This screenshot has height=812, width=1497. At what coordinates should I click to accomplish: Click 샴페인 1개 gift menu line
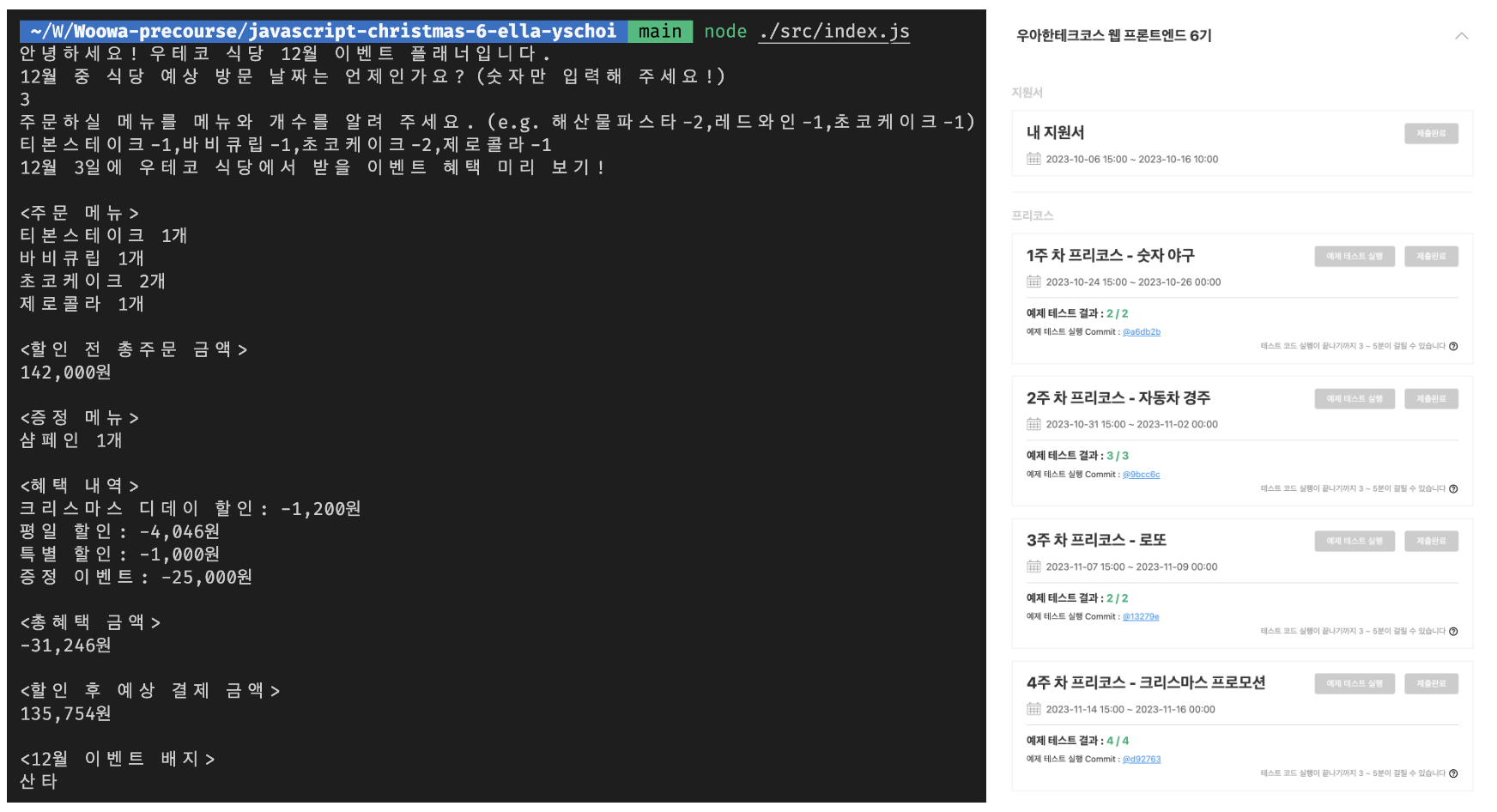pyautogui.click(x=70, y=441)
